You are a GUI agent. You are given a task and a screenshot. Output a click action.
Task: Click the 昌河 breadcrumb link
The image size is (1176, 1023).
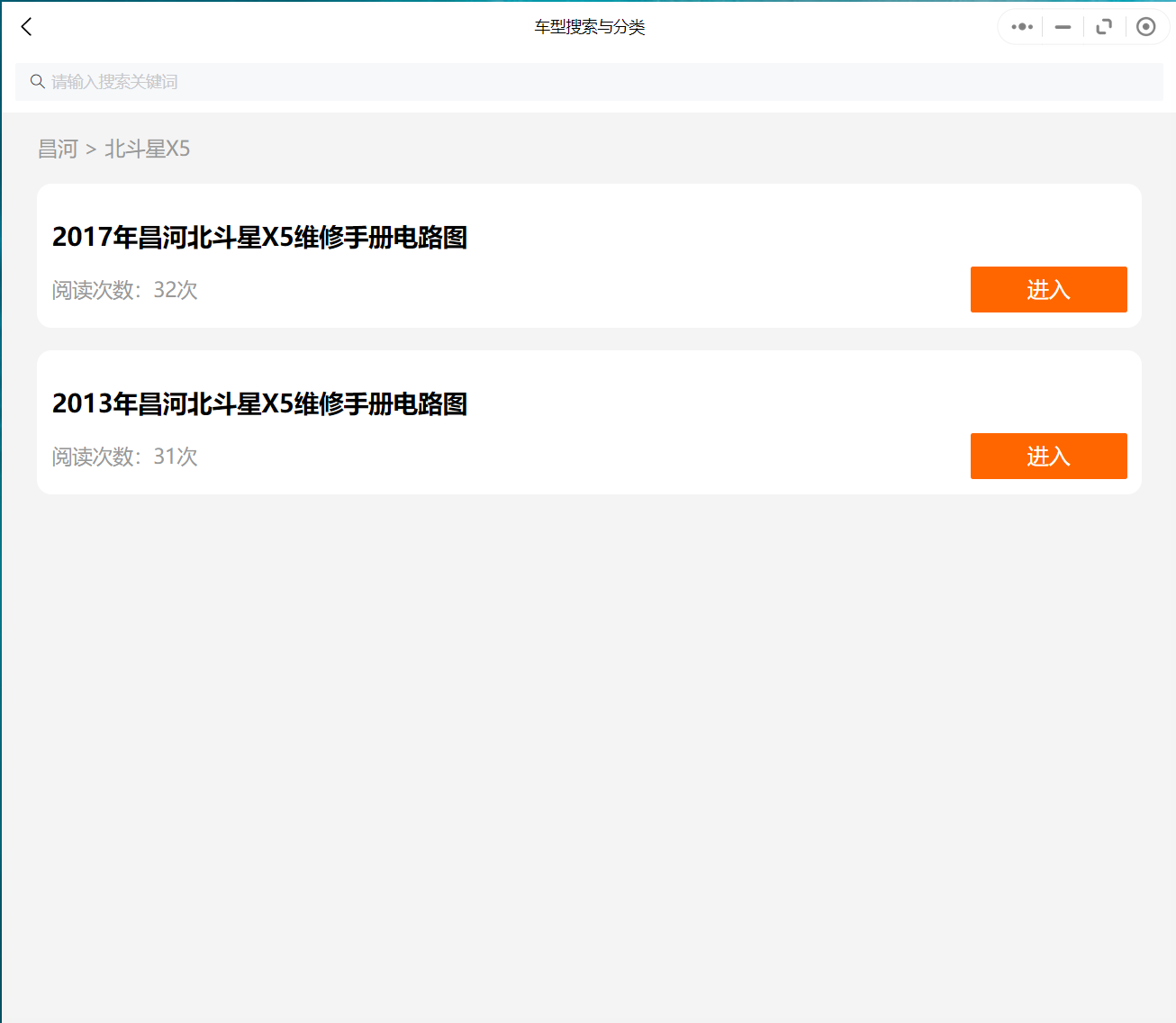tap(58, 149)
